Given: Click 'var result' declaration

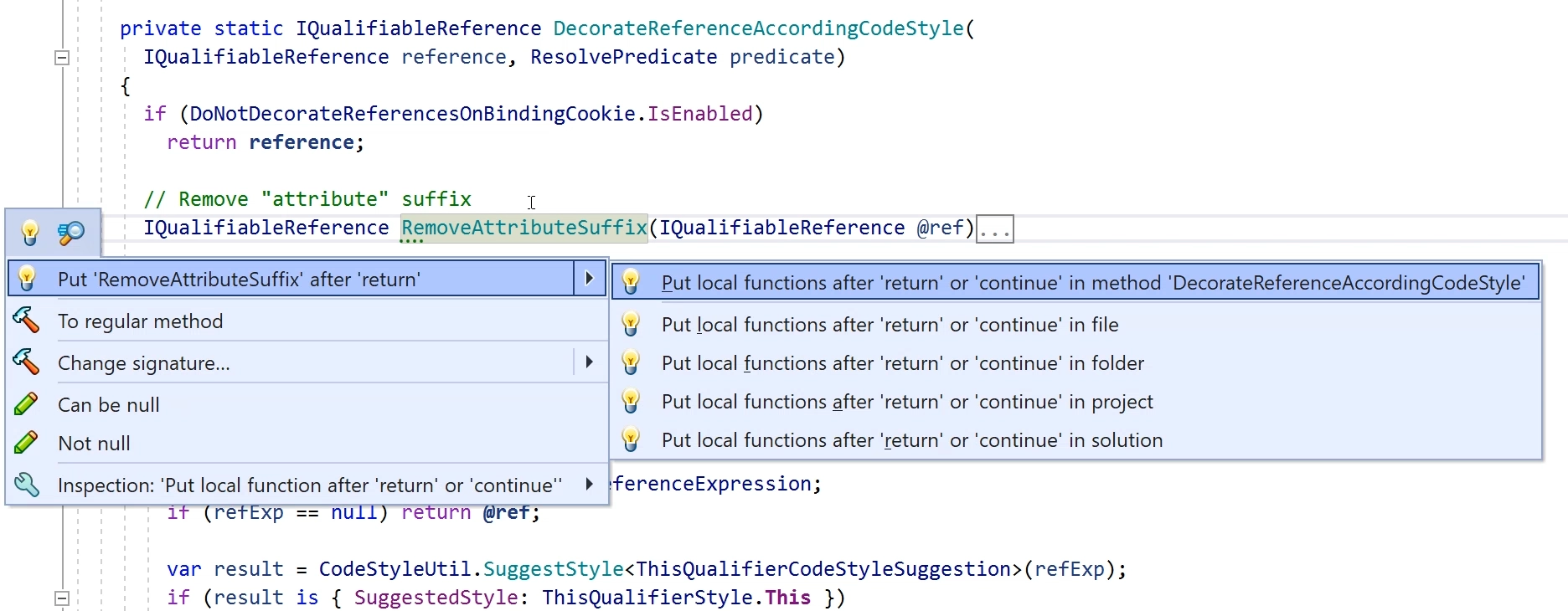Looking at the screenshot, I should (x=225, y=569).
